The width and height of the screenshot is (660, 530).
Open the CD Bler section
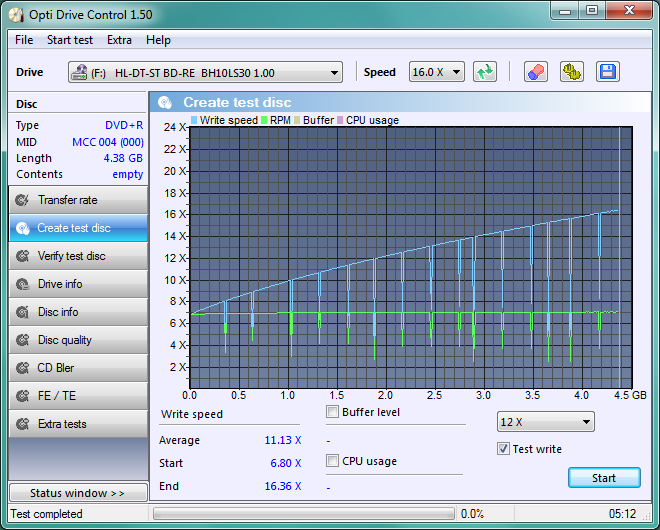pos(78,368)
